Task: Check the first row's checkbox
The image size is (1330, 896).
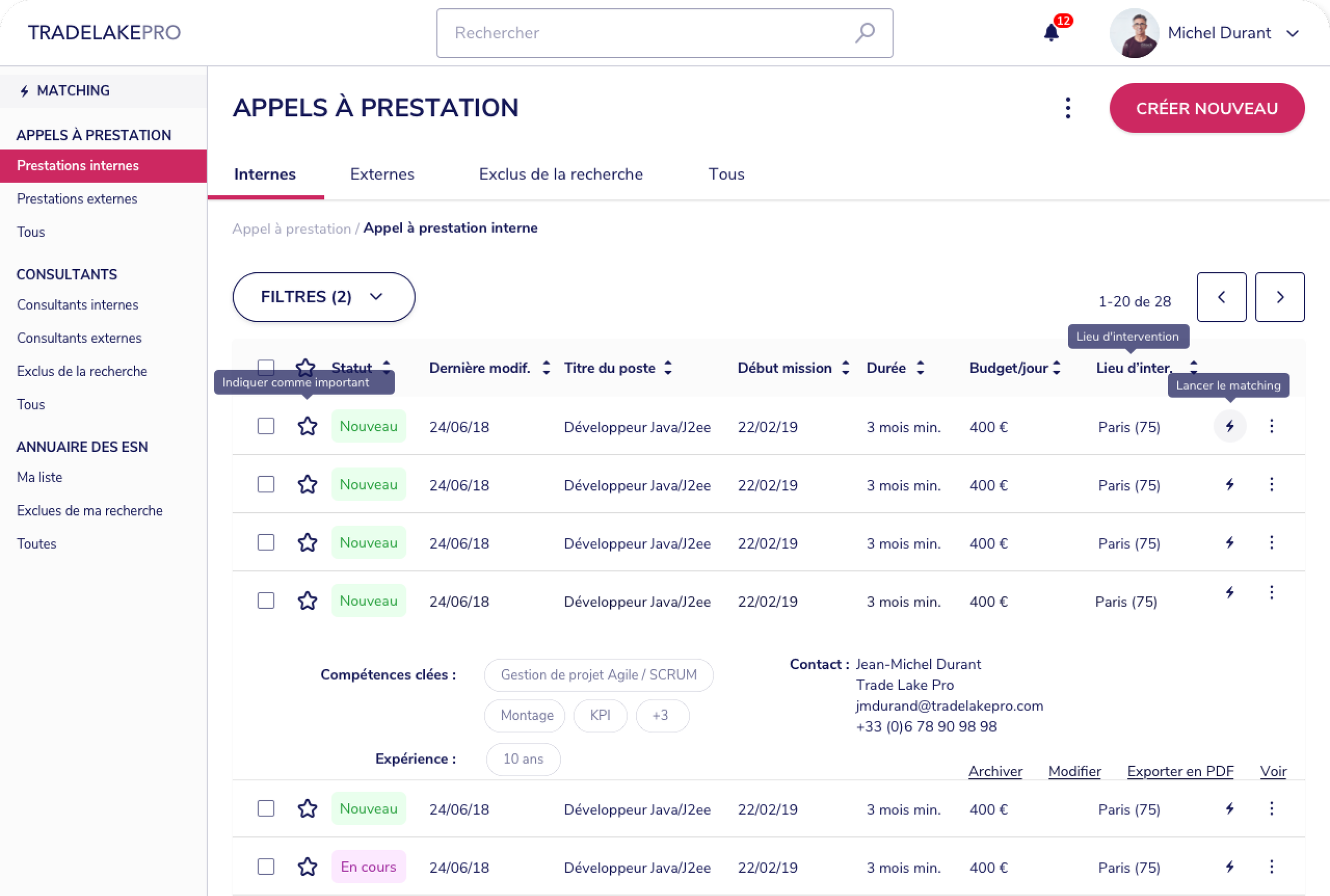Action: pos(265,426)
